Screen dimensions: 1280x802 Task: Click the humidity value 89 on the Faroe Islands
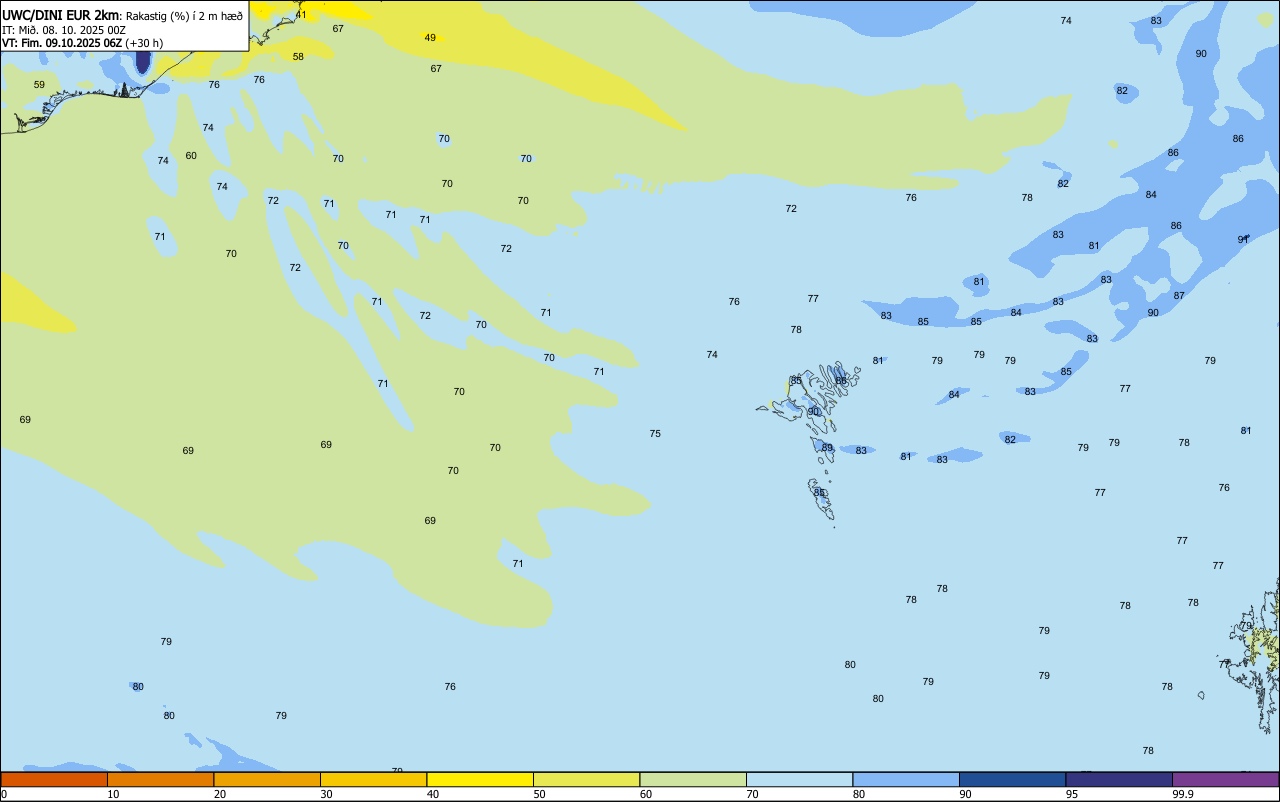coord(827,448)
